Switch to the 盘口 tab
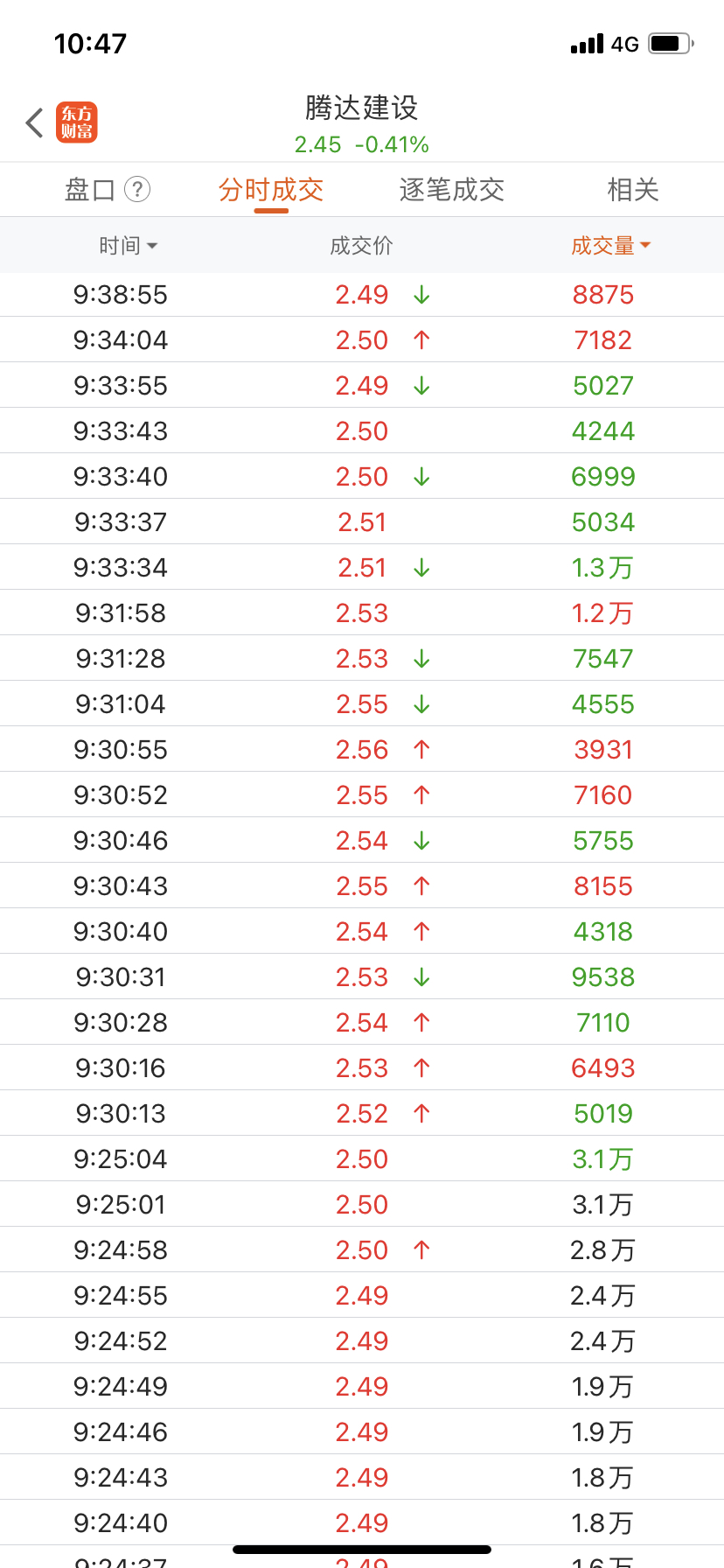Viewport: 724px width, 1568px height. (x=90, y=190)
